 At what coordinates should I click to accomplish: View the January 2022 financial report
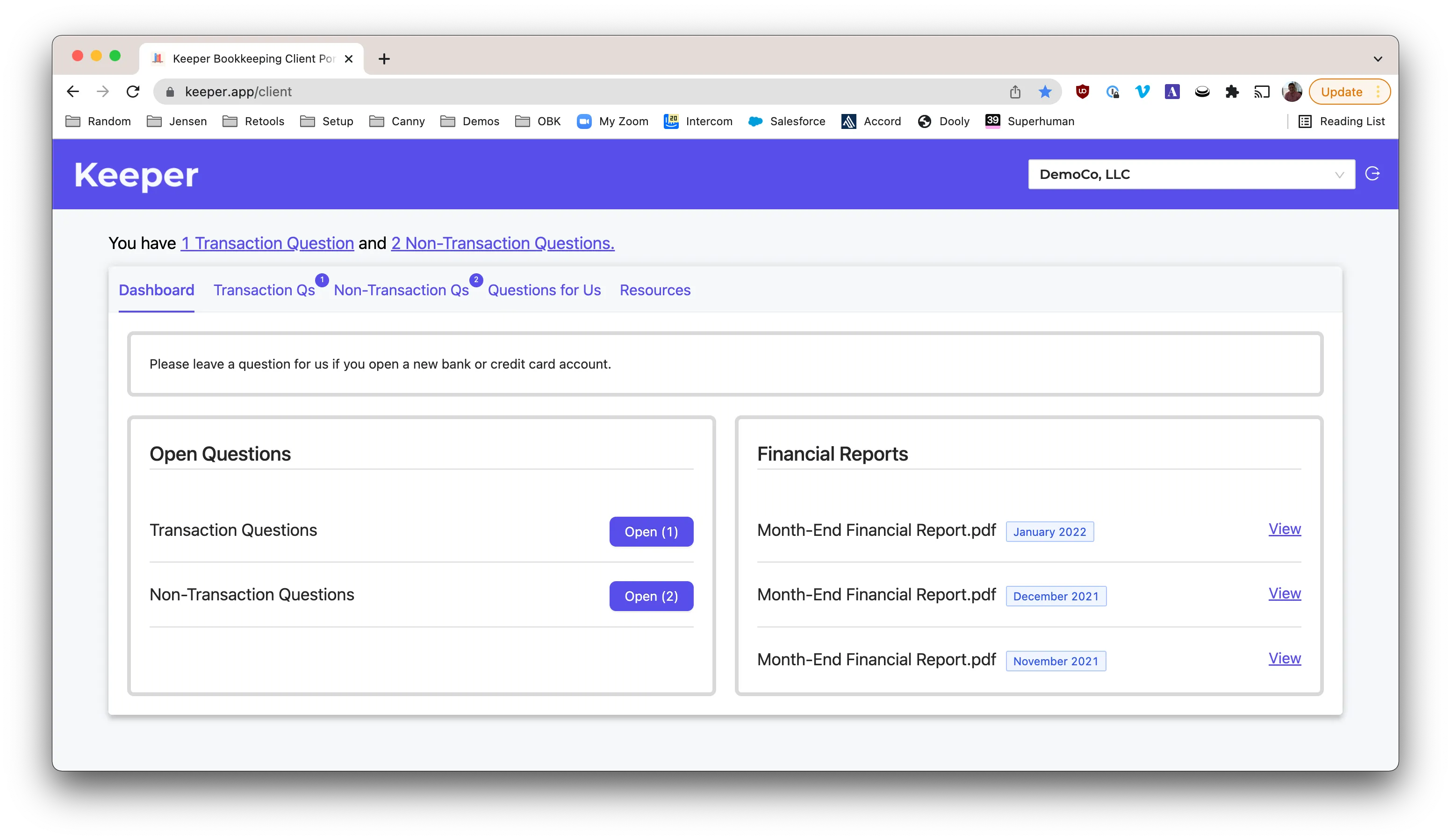pos(1285,529)
